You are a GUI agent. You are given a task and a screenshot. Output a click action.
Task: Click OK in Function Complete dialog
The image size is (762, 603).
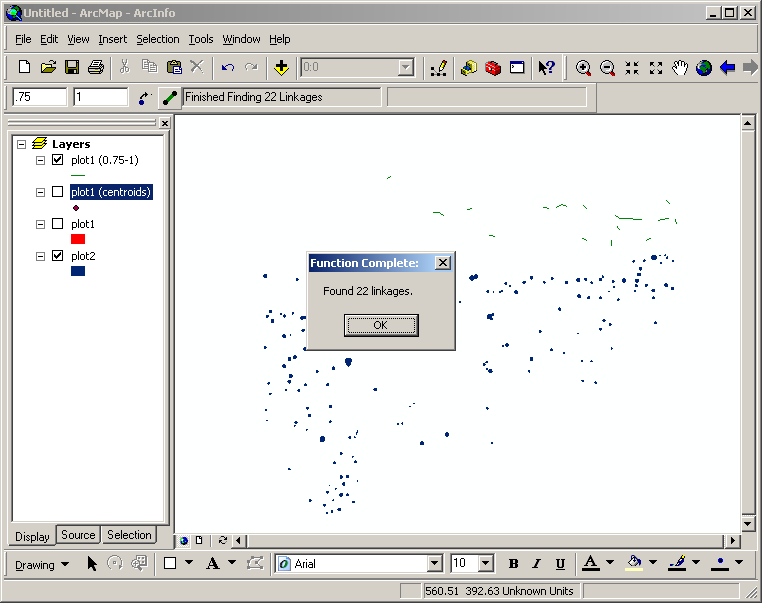coord(380,325)
